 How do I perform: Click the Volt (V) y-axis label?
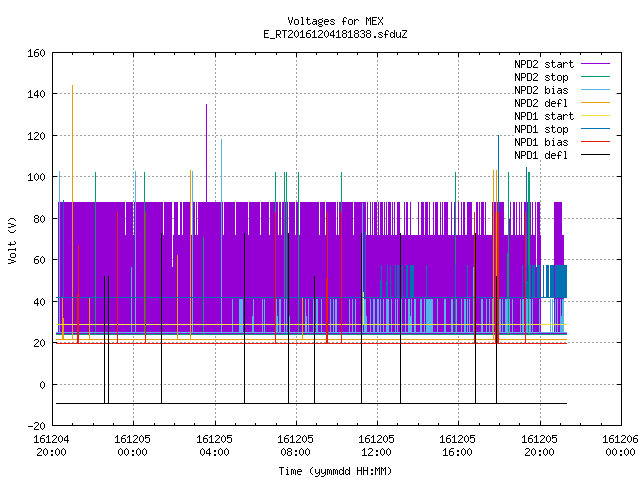pyautogui.click(x=12, y=240)
